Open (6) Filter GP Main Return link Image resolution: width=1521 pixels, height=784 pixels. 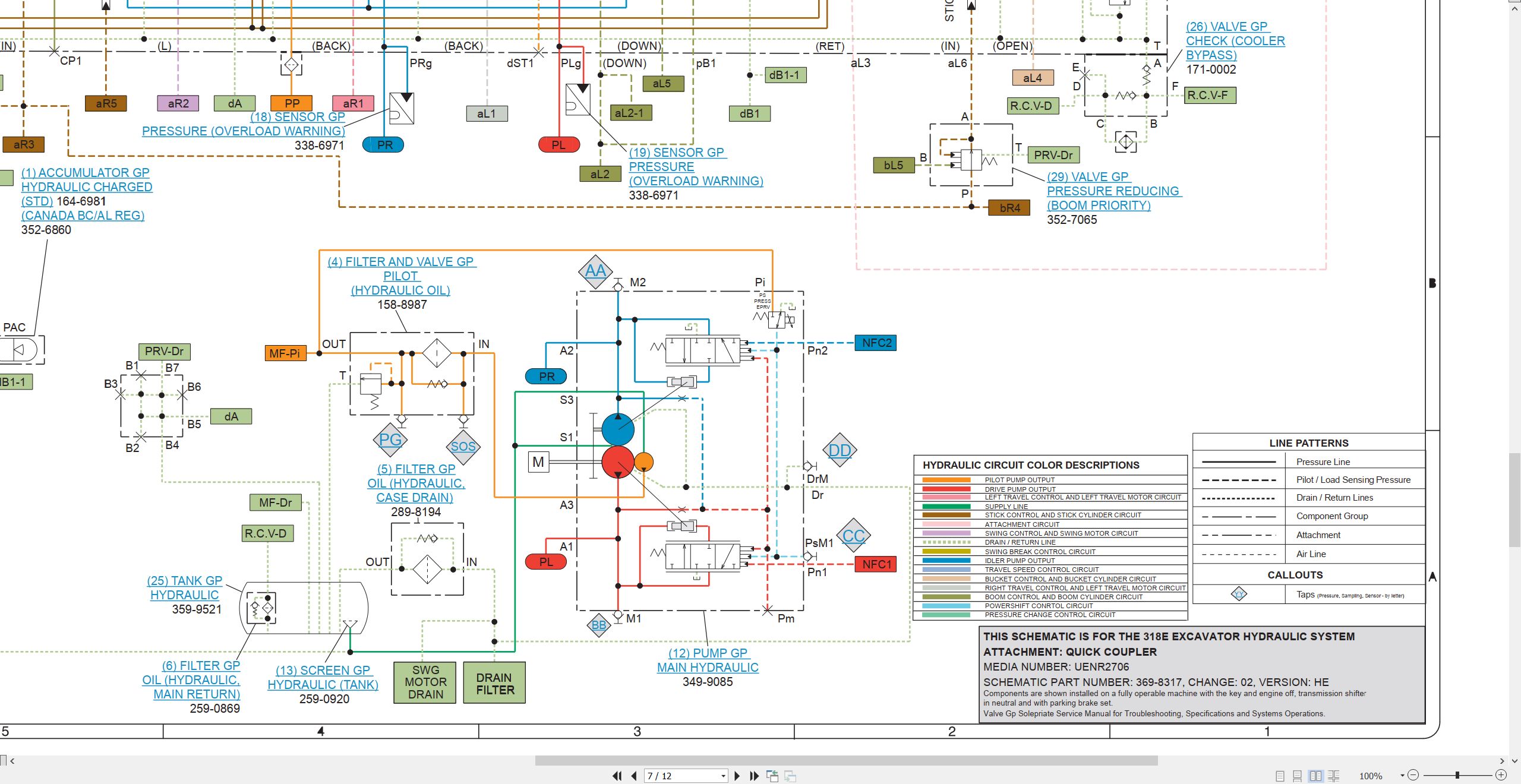click(191, 680)
